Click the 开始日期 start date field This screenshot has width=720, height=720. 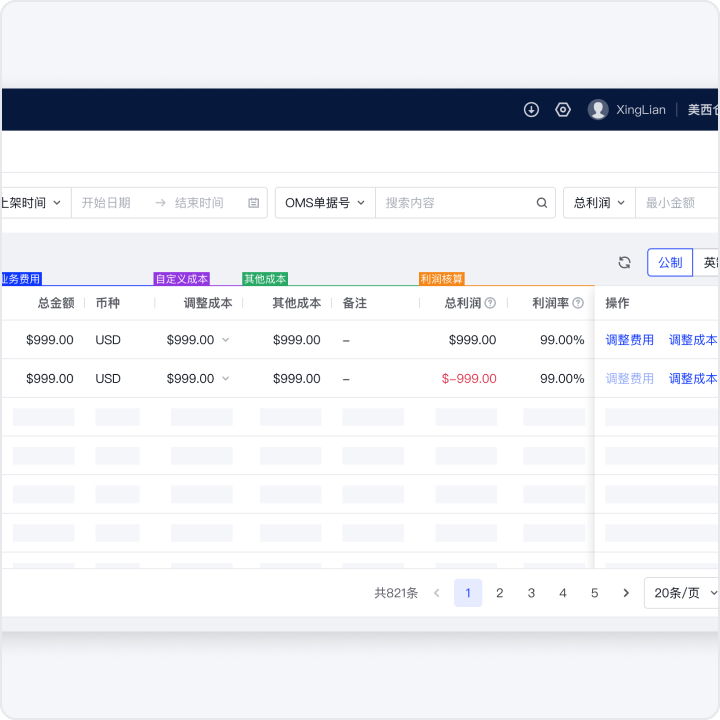point(107,203)
